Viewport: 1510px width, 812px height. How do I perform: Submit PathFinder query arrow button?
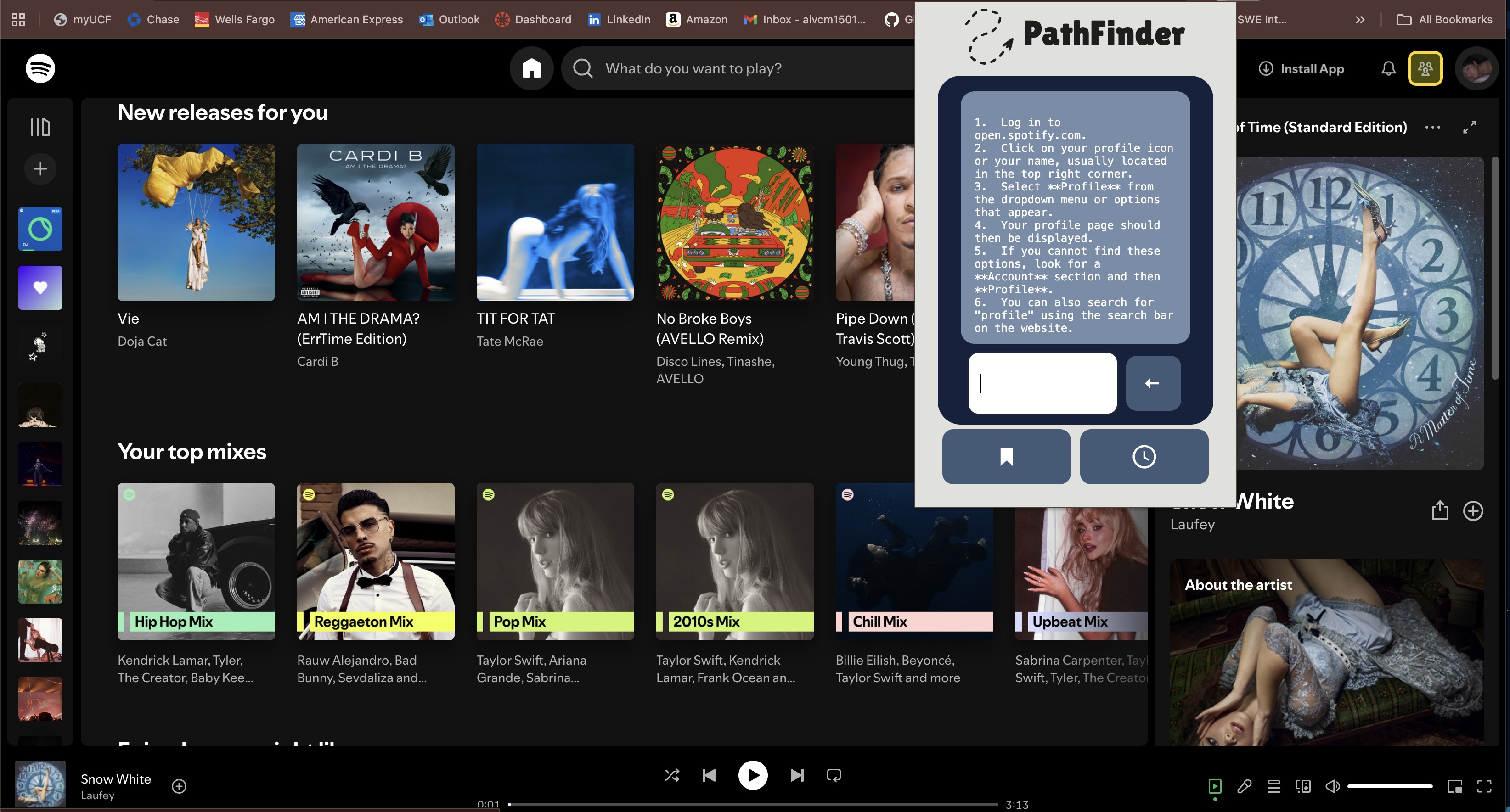click(x=1152, y=383)
